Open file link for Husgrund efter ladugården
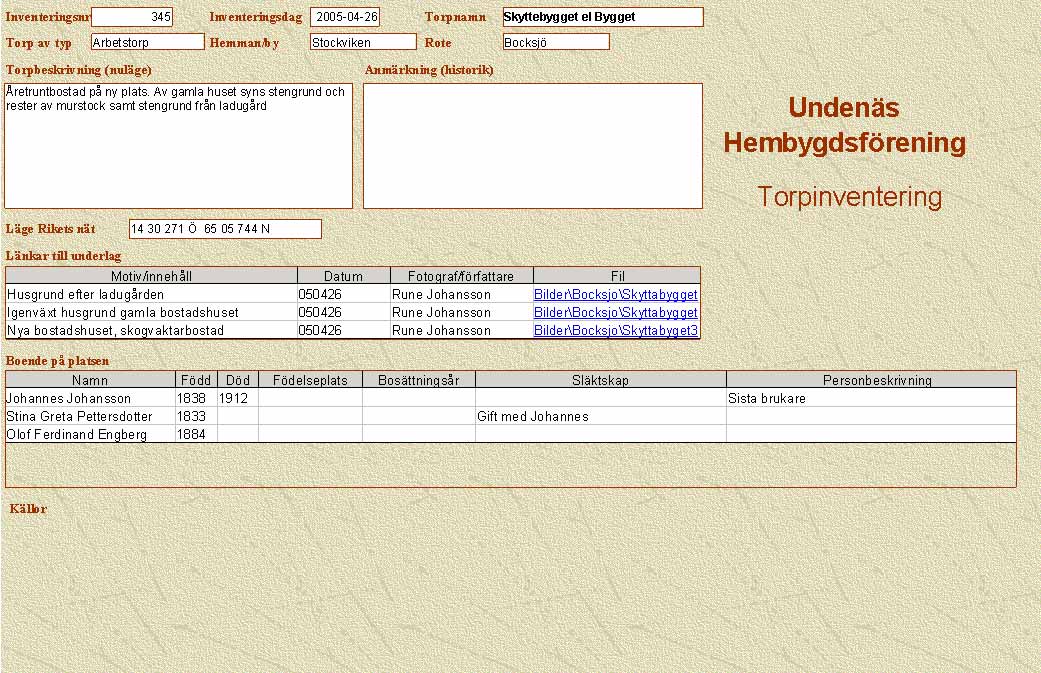The image size is (1041, 673). pyautogui.click(x=615, y=295)
